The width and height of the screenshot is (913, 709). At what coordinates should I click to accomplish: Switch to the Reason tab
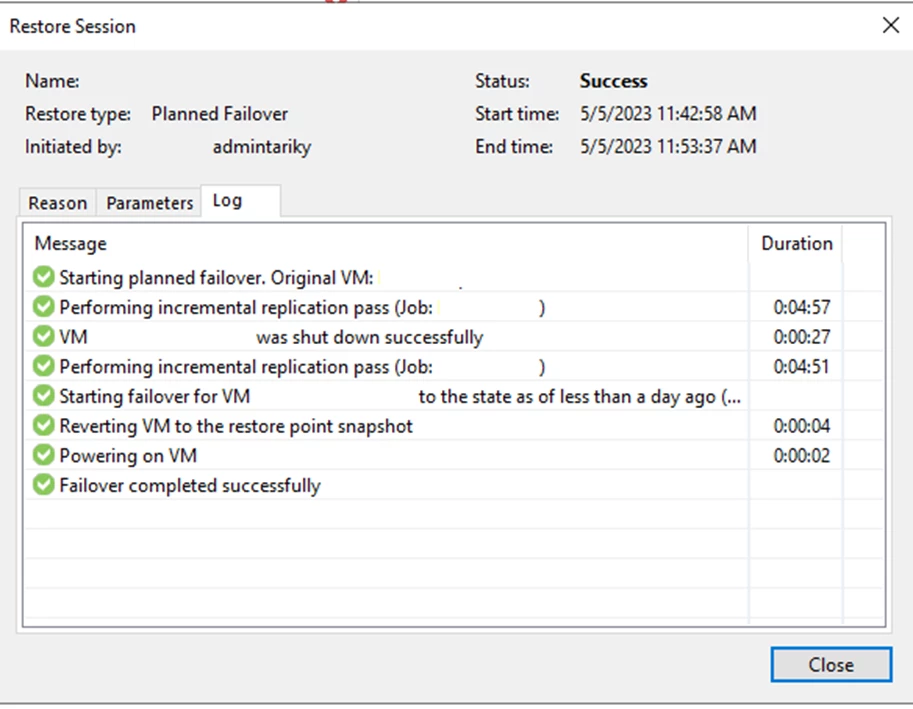[58, 203]
